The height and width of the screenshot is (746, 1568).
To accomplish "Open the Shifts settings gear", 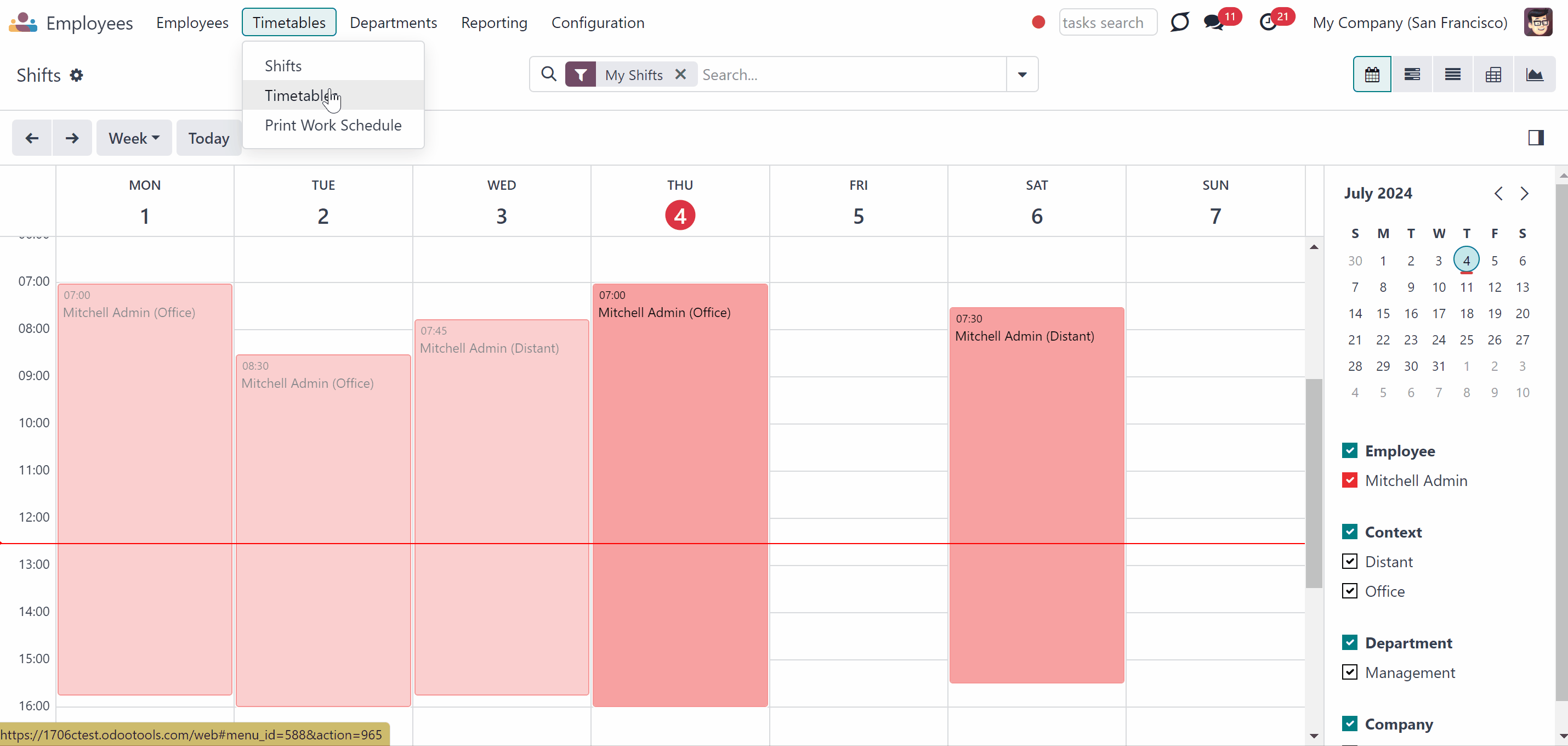I will pos(76,75).
